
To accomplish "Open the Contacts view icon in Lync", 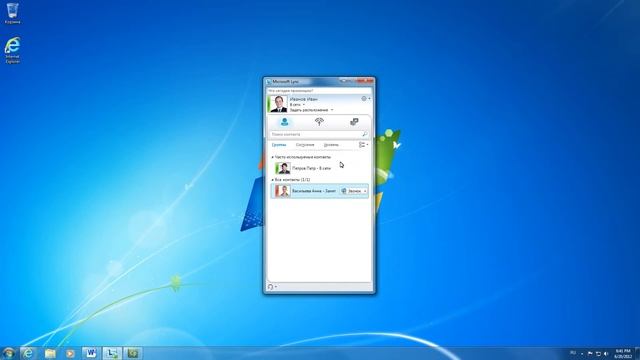I will 284,122.
